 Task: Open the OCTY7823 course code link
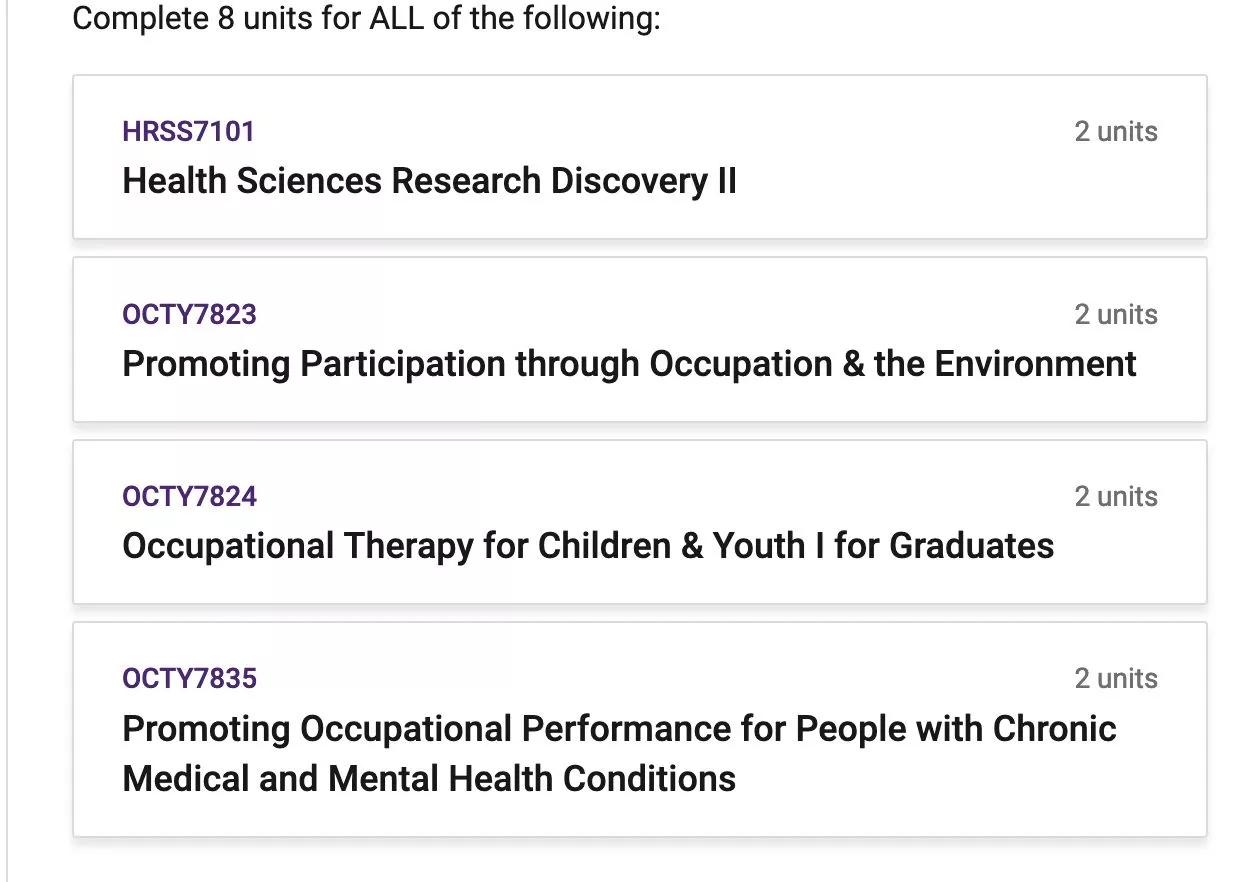pyautogui.click(x=189, y=314)
